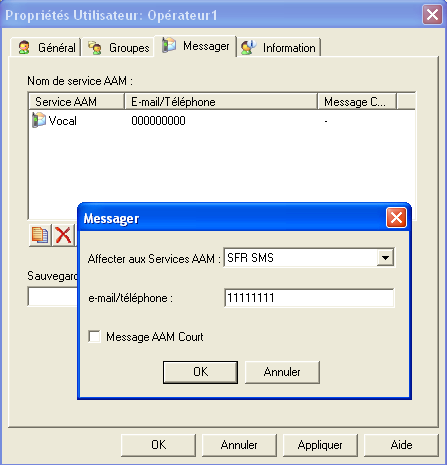Select the Vocal row in service list
The width and height of the screenshot is (447, 465).
[222, 120]
